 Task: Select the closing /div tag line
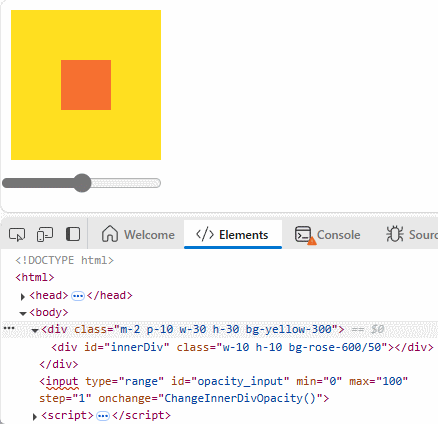tap(59, 364)
